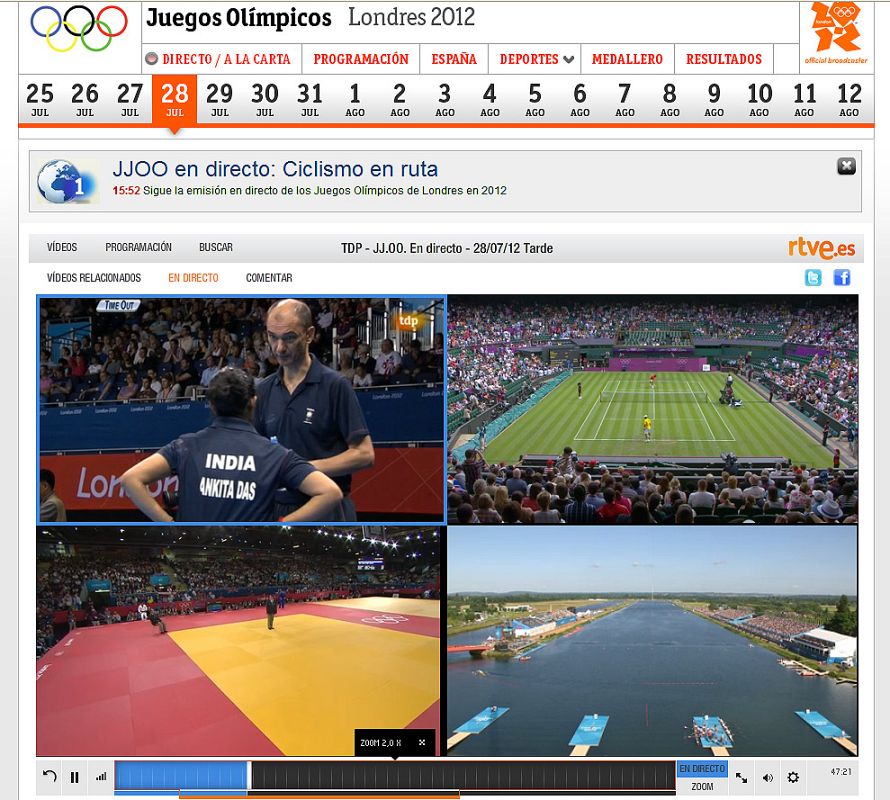Viewport: 890px width, 800px height.
Task: Select the Wimbledon tennis video feed
Action: [x=652, y=409]
